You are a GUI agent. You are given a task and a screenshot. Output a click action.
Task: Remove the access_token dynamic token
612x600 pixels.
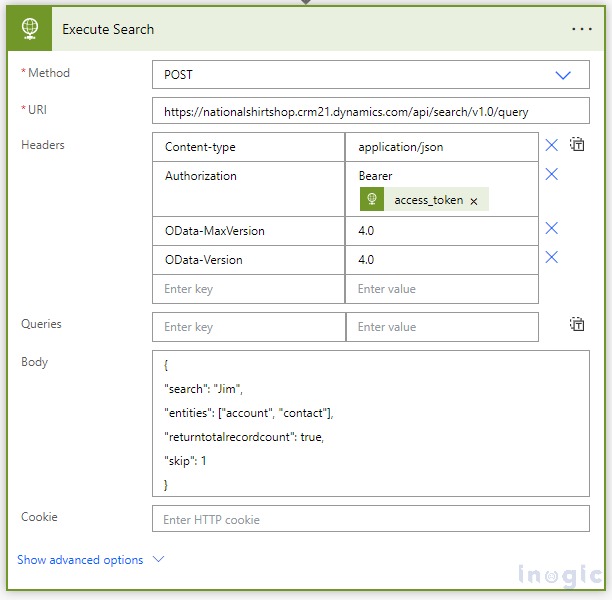point(474,200)
